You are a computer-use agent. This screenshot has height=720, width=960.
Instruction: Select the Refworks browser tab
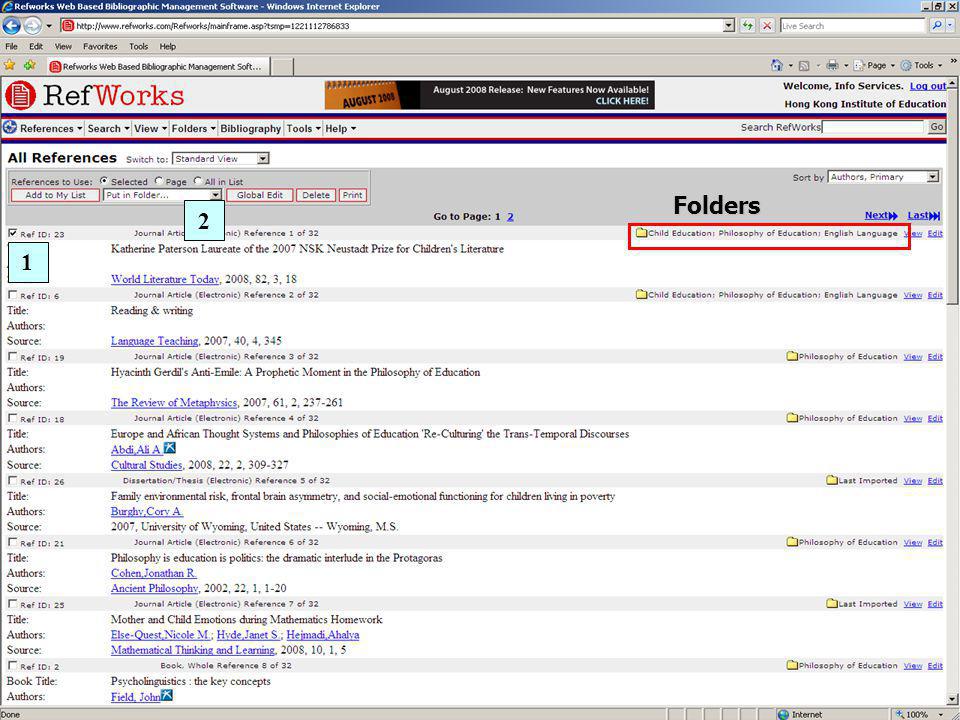(157, 66)
